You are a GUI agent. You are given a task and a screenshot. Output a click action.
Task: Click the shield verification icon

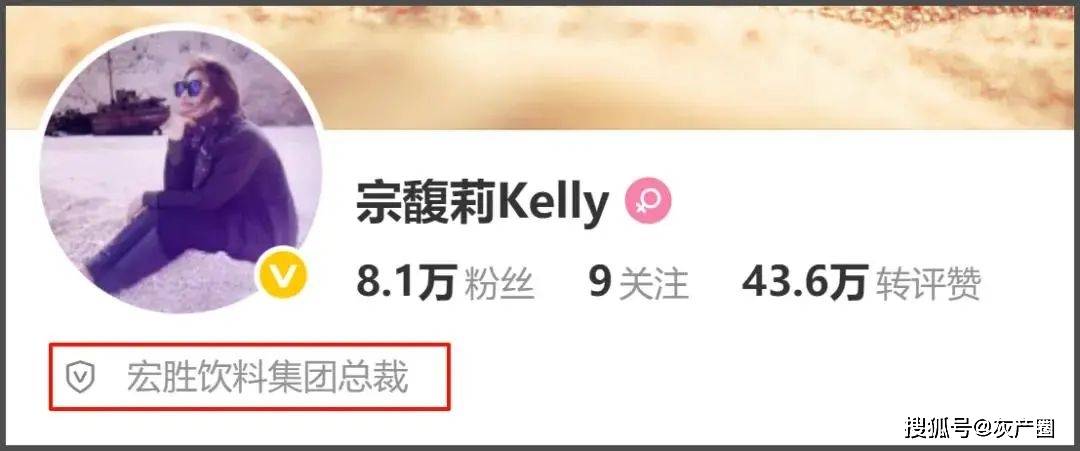pos(80,377)
